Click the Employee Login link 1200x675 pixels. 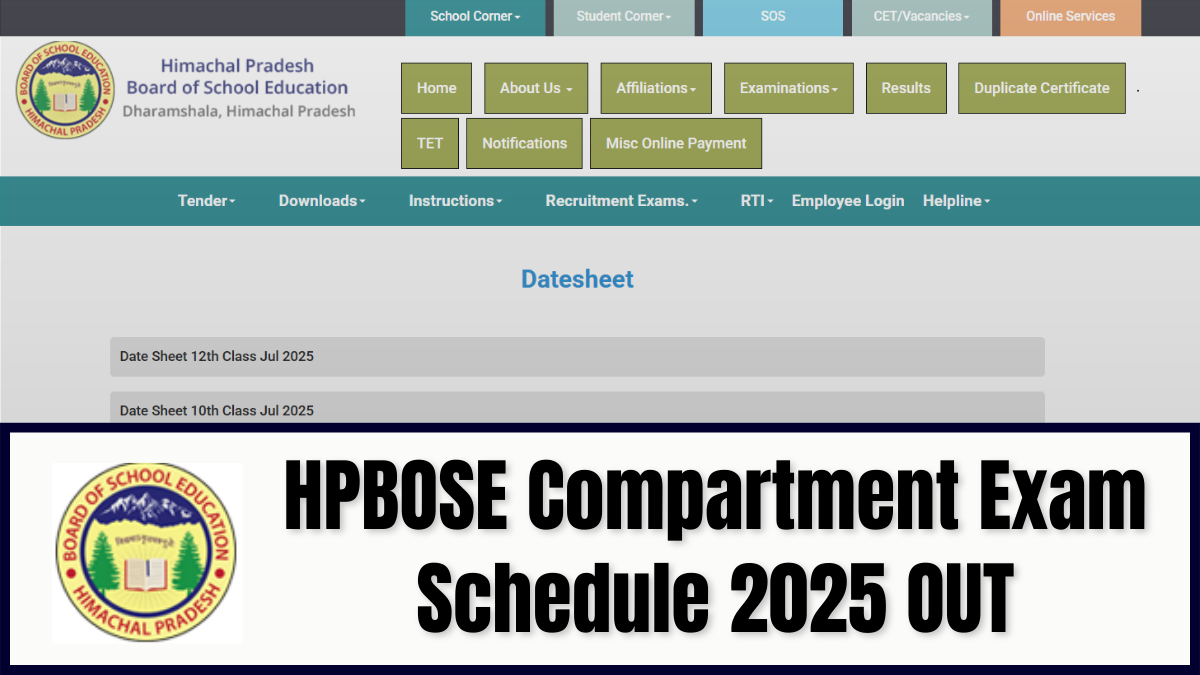tap(848, 201)
